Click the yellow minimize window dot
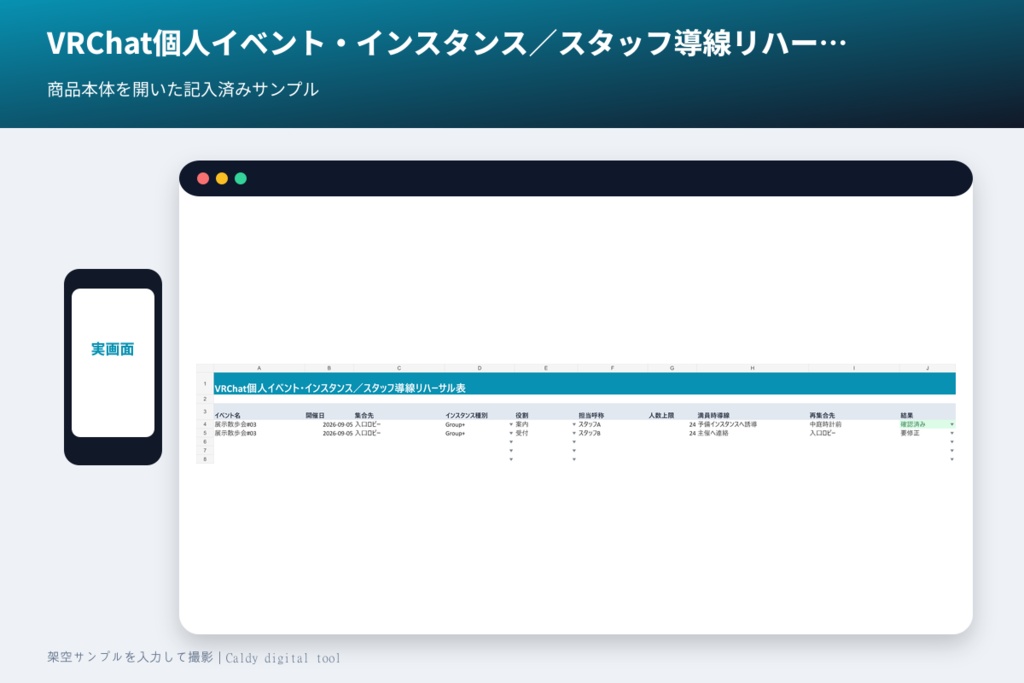 [x=222, y=178]
